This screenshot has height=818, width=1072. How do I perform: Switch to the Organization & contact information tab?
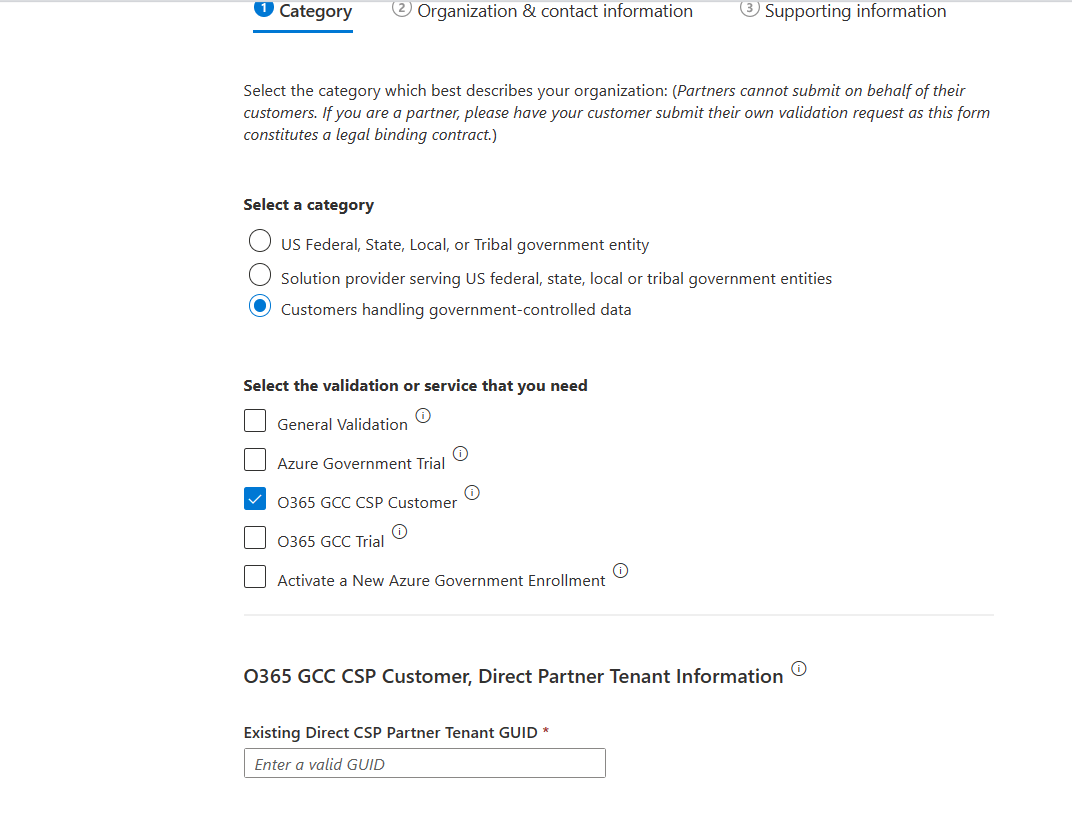555,11
